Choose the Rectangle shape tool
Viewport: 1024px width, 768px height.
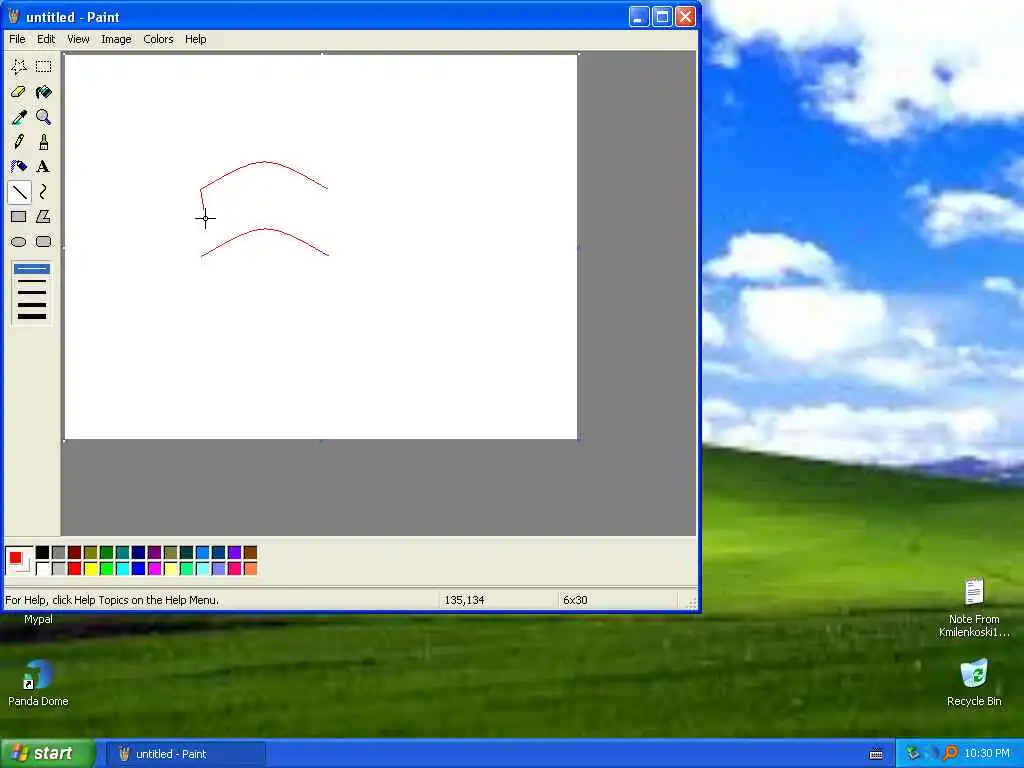pos(19,217)
